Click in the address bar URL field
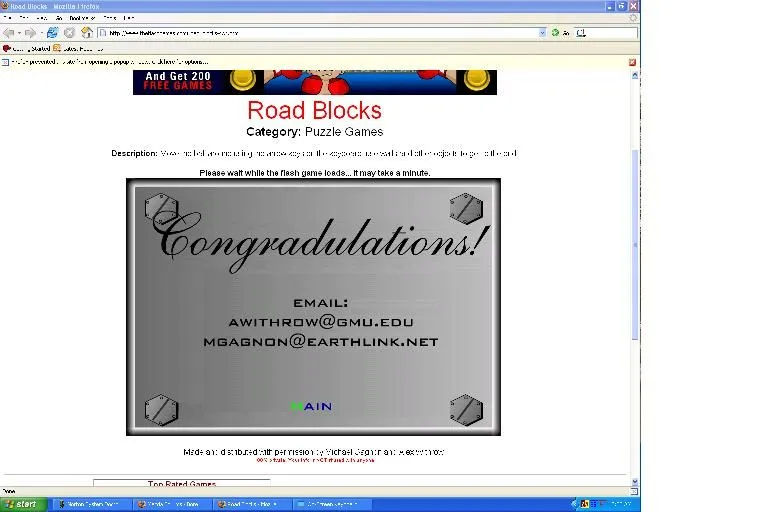768x512 pixels. [320, 33]
